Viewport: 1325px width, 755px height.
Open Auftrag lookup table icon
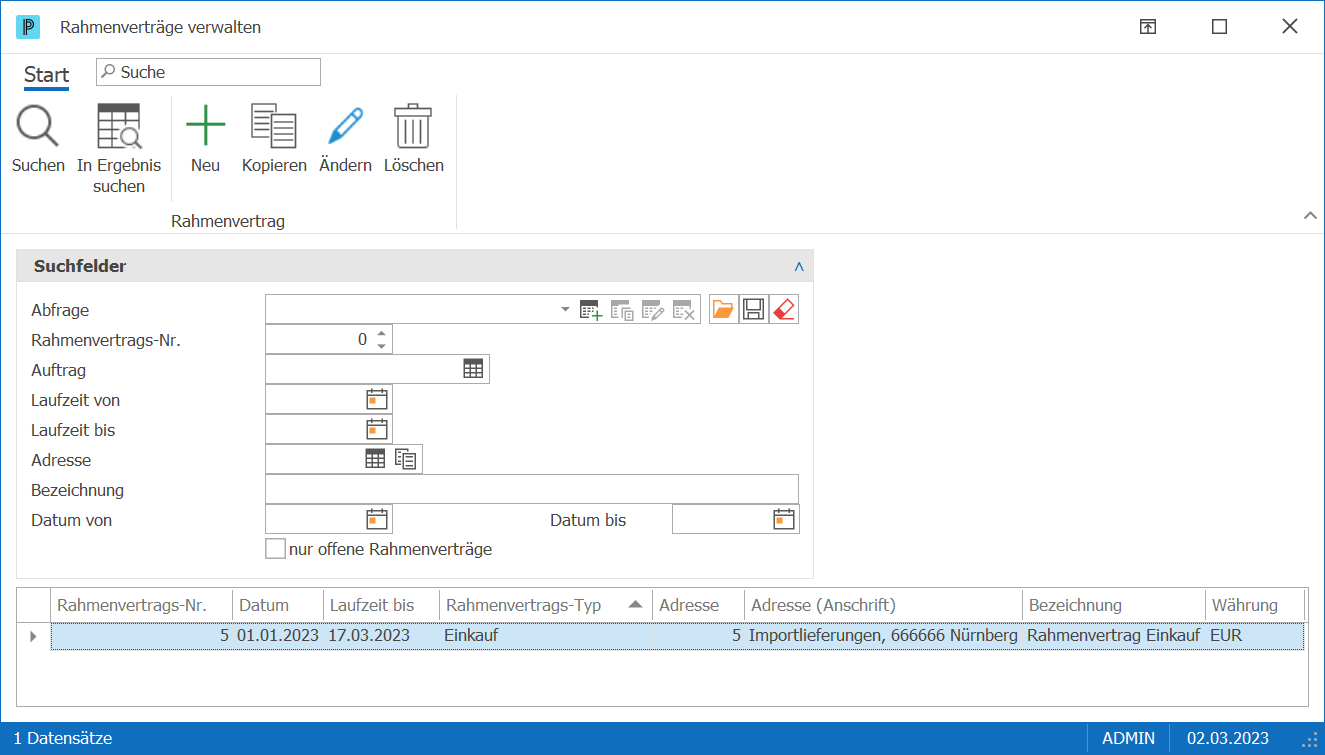(x=473, y=369)
